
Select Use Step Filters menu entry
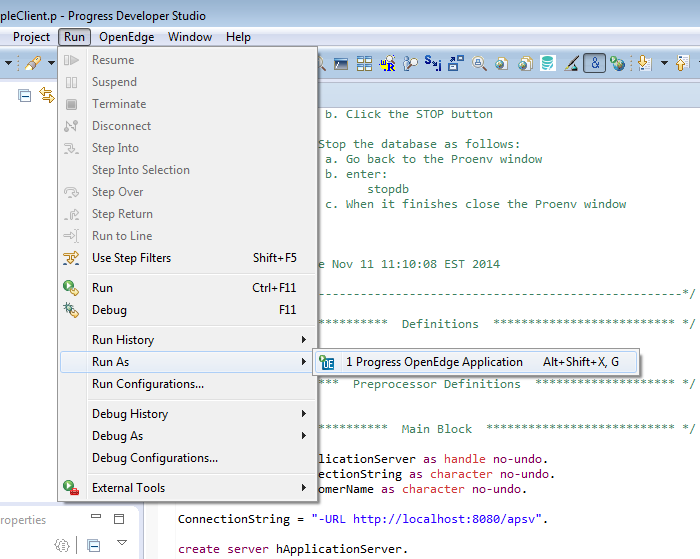click(x=188, y=258)
